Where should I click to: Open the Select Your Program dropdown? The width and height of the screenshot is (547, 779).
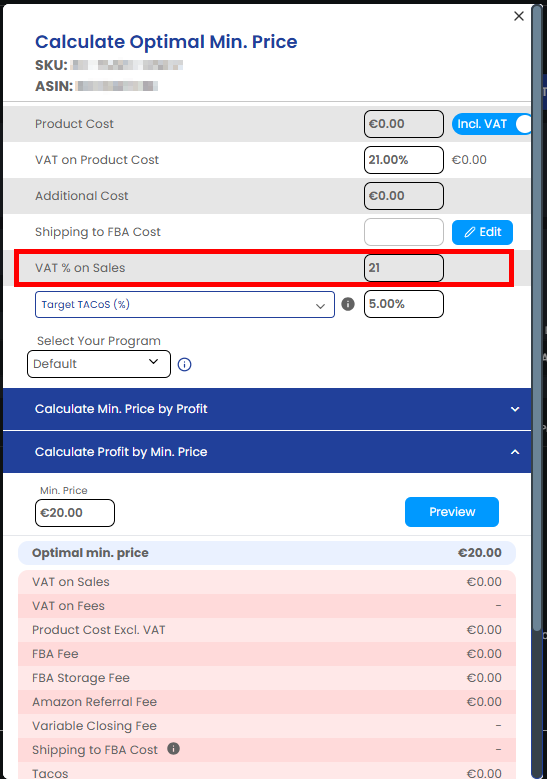click(x=99, y=364)
